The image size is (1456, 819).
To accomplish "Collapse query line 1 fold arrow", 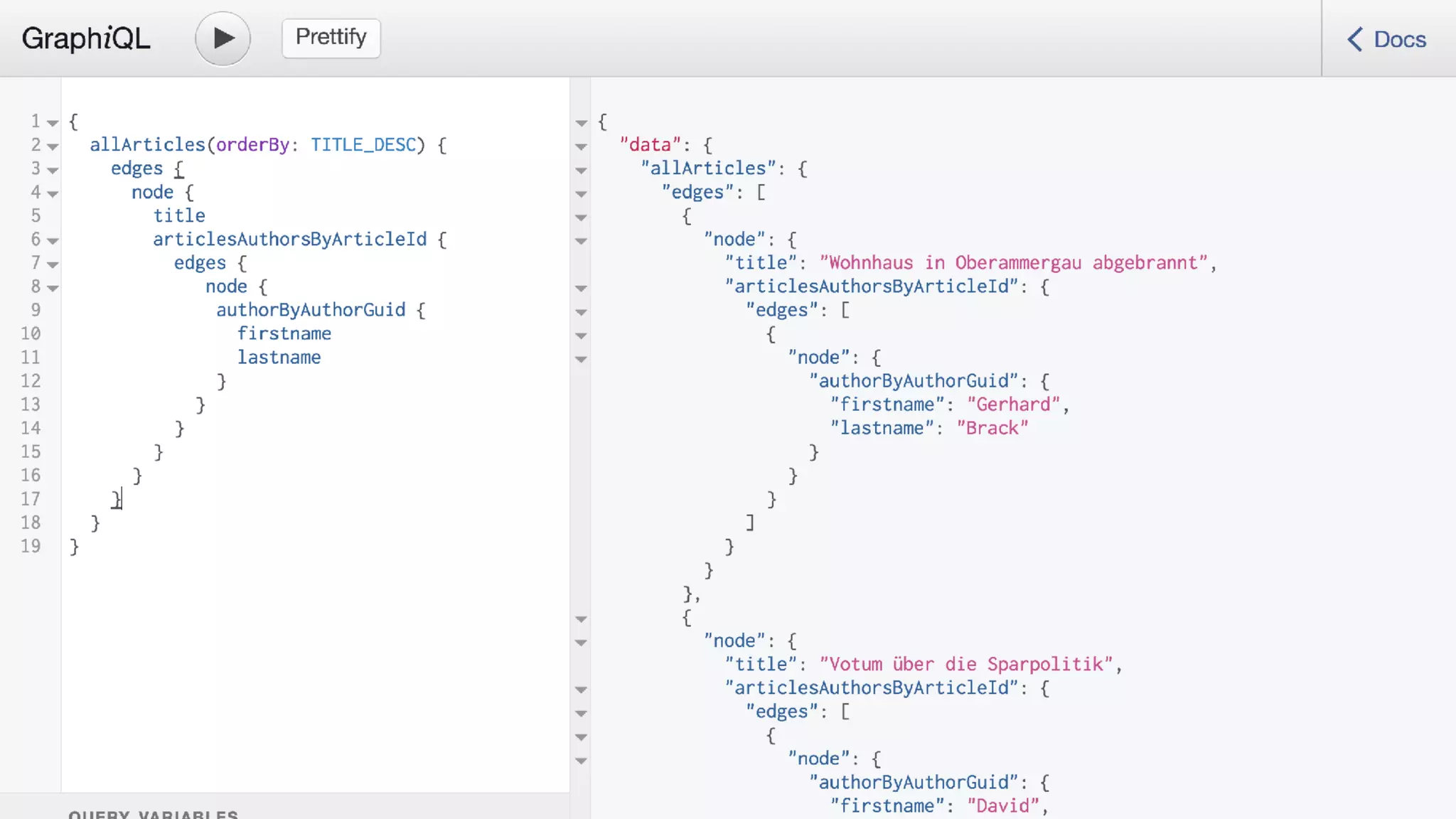I will point(53,123).
